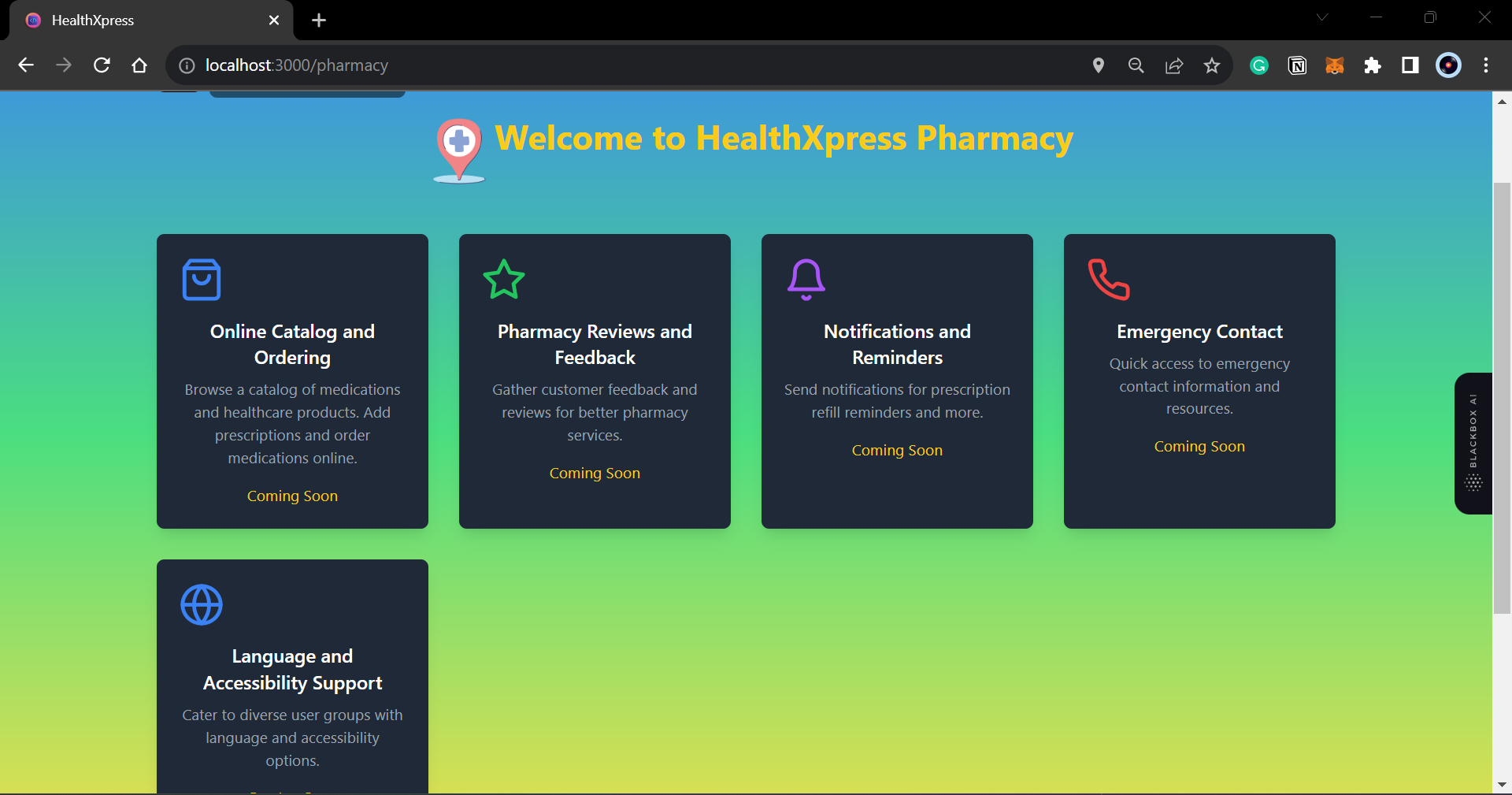The width and height of the screenshot is (1512, 795).
Task: Click Coming Soon under Online Catalog and Ordering
Action: 292,496
